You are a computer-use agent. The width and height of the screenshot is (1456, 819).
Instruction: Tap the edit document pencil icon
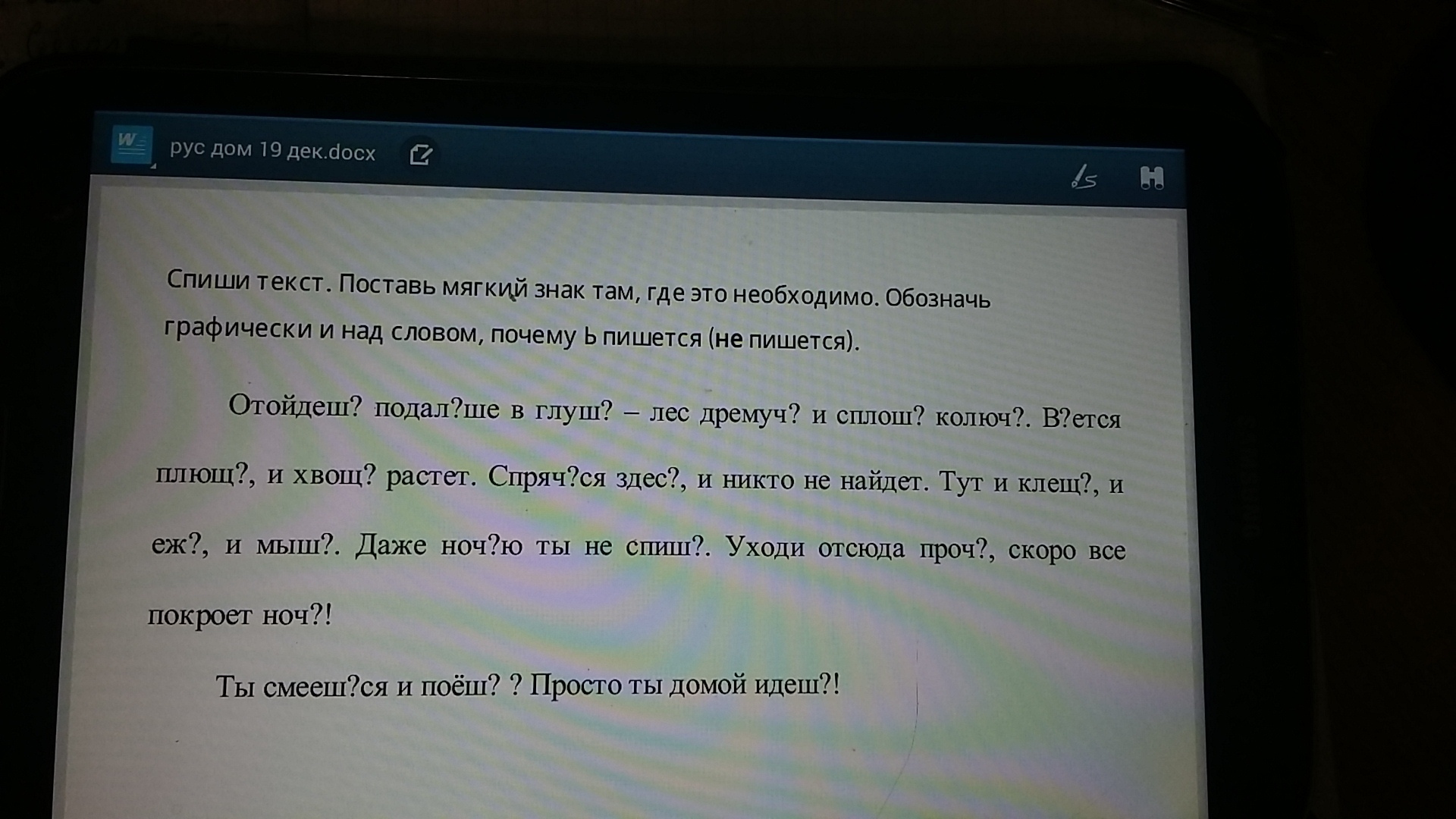(421, 154)
